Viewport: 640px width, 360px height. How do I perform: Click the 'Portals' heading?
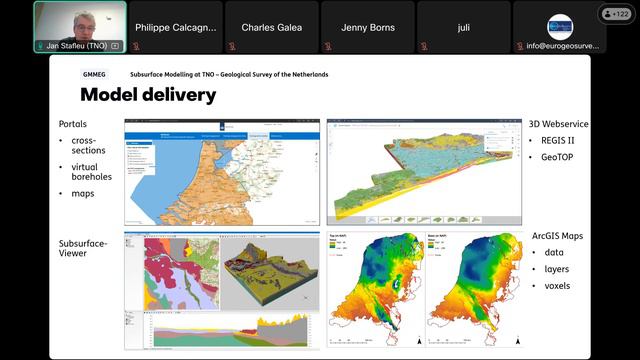[x=73, y=124]
